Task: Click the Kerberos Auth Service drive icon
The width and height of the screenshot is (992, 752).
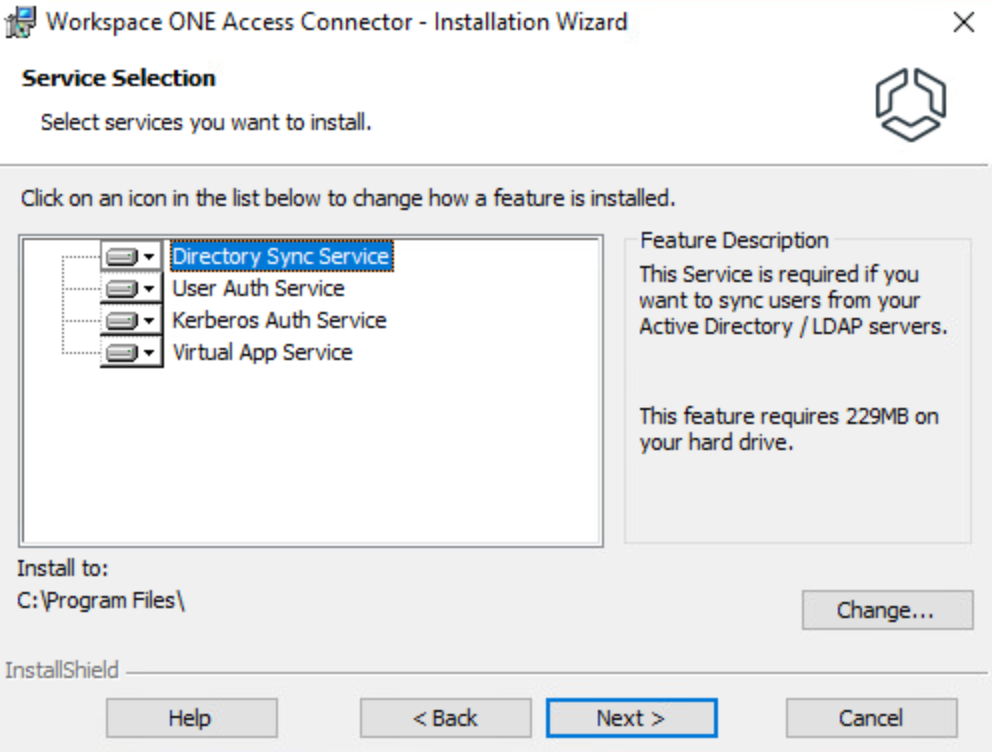Action: click(x=121, y=321)
